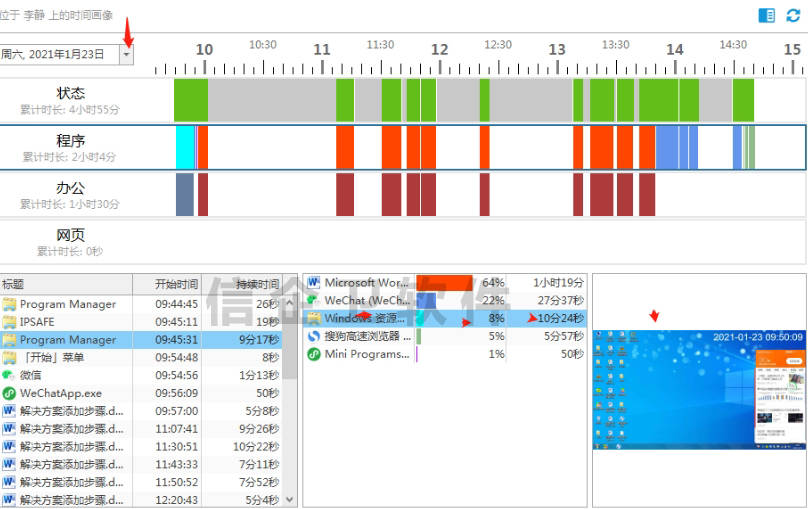
Task: Sort by the 开始时间 column header
Action: [x=176, y=284]
